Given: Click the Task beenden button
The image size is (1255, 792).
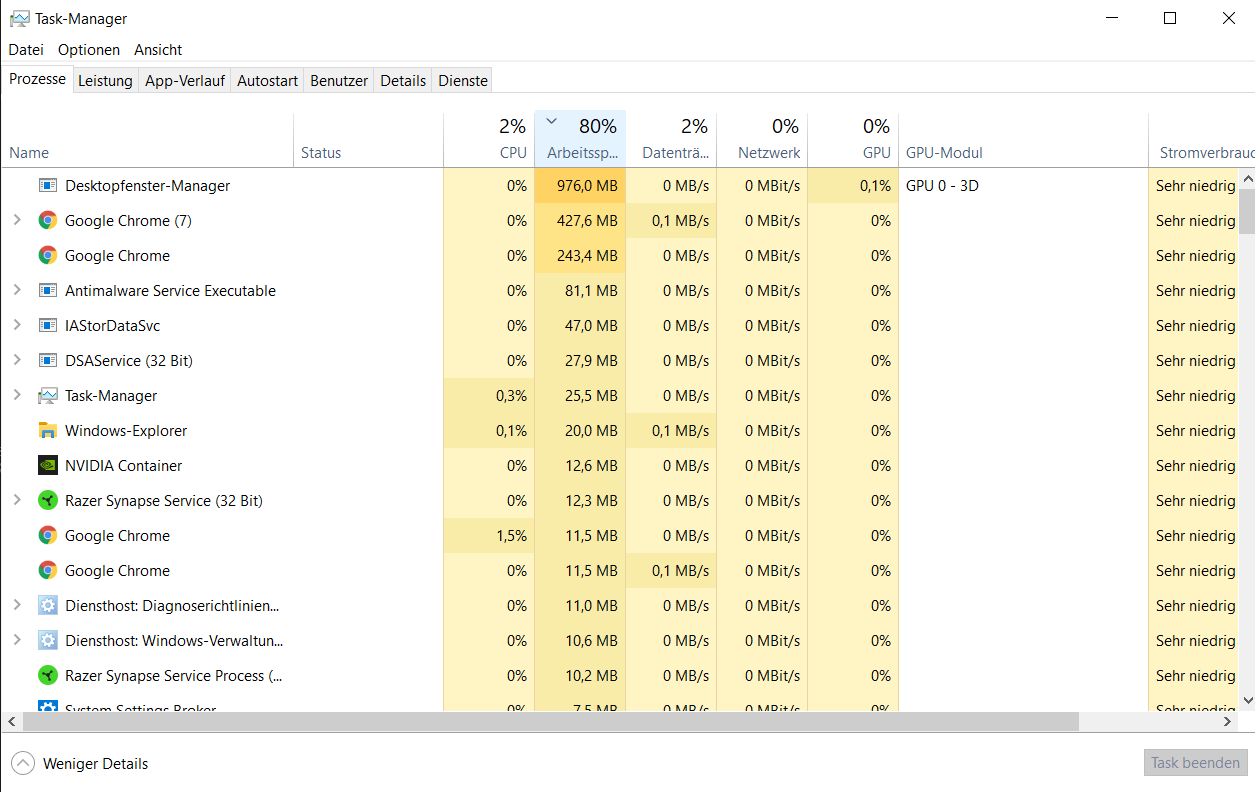Looking at the screenshot, I should click(1195, 763).
